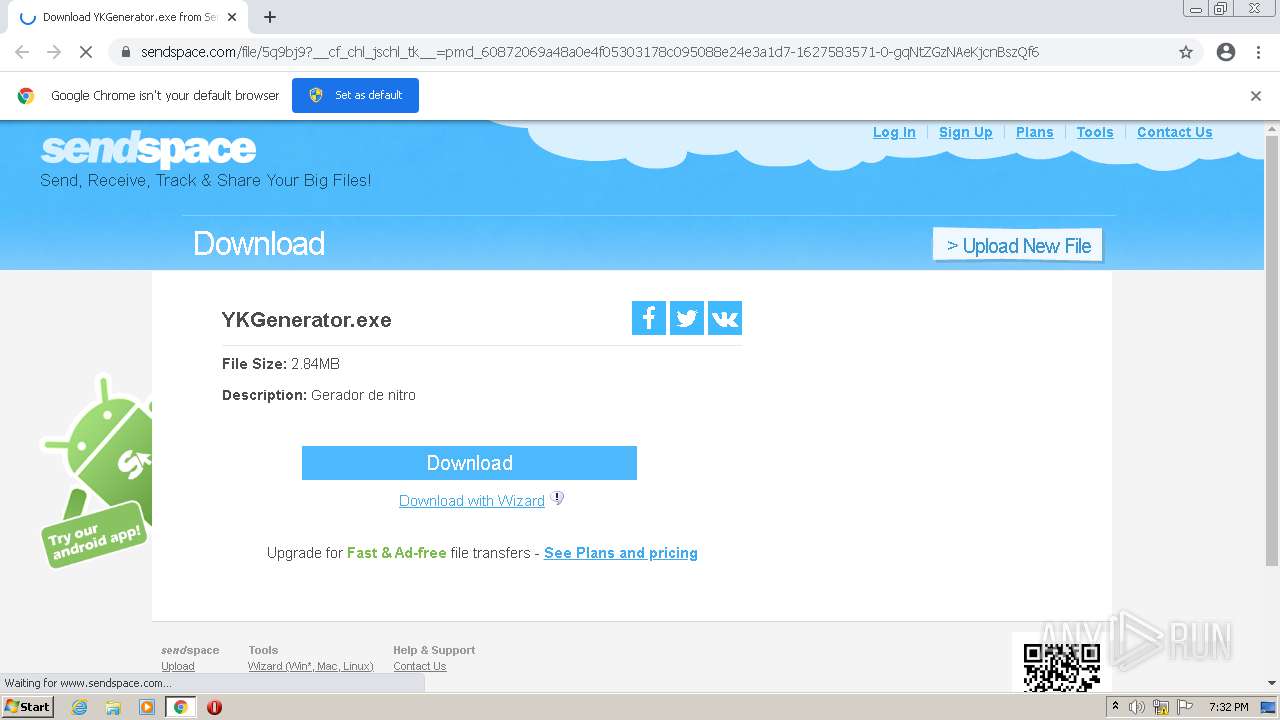Image resolution: width=1280 pixels, height=720 pixels.
Task: Open the Try our android app banner
Action: coord(96,470)
